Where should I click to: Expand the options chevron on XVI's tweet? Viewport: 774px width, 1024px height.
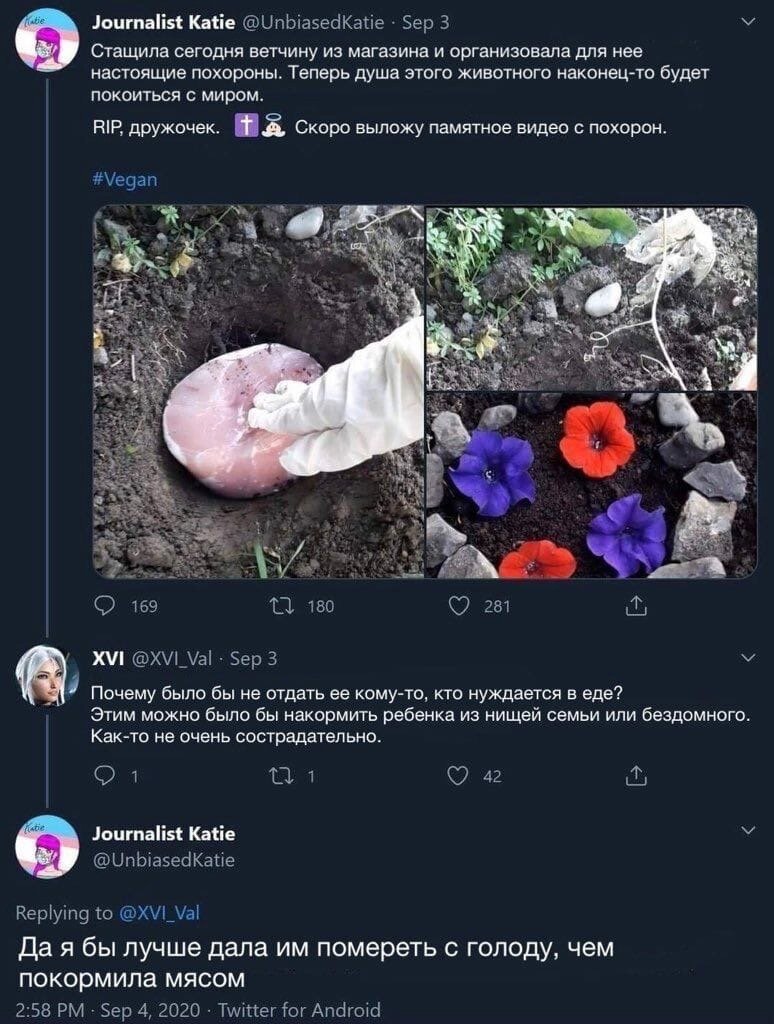click(x=749, y=657)
